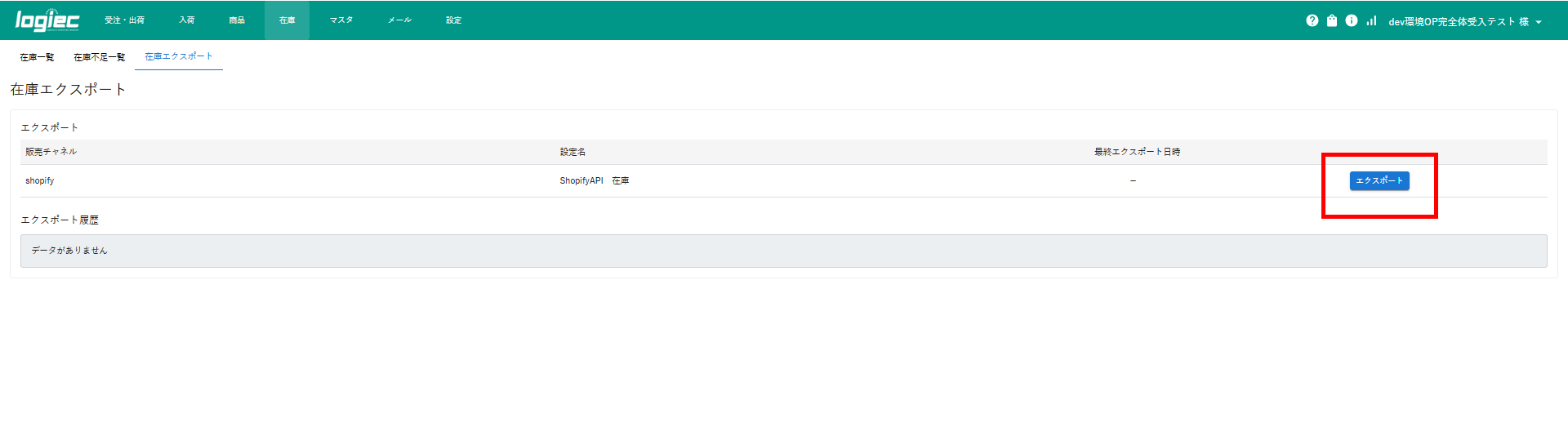Open the 受注・出荷 menu
This screenshot has height=431, width=1568.
coord(124,20)
